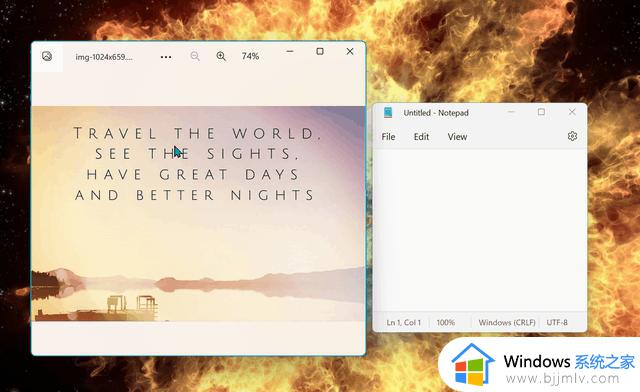The height and width of the screenshot is (392, 640).
Task: Close the Photos image viewer window
Action: [x=350, y=51]
